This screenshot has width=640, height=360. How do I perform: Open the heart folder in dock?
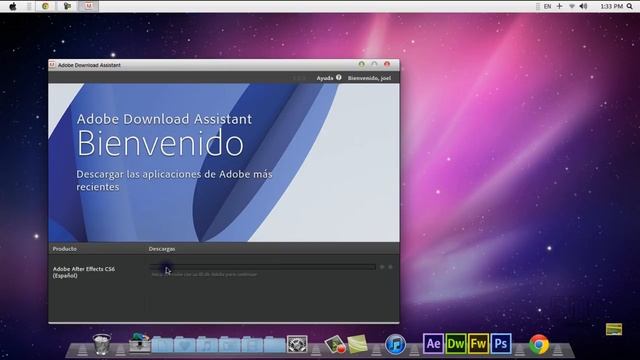point(185,345)
